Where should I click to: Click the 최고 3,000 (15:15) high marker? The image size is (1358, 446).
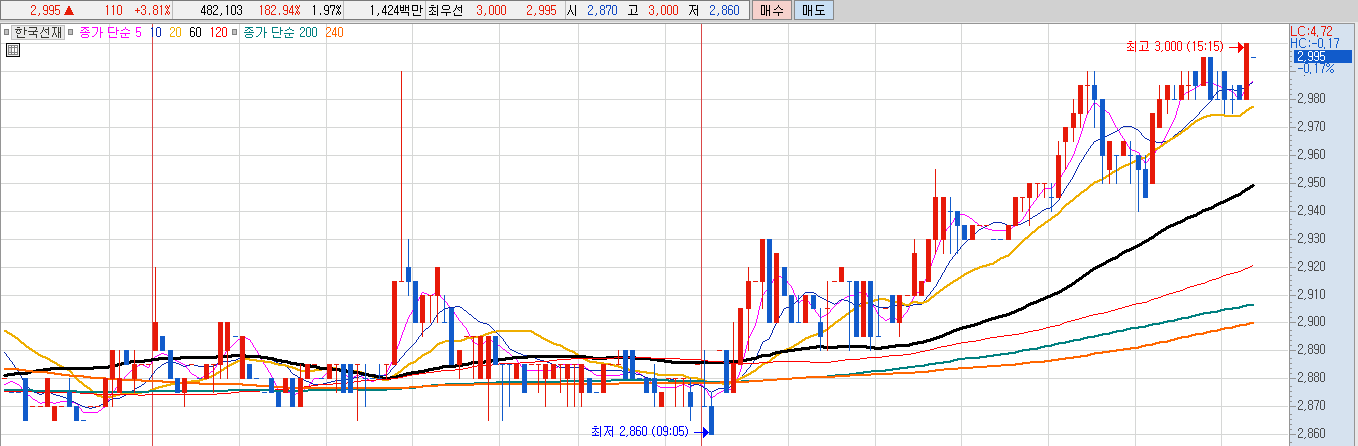coord(1175,47)
